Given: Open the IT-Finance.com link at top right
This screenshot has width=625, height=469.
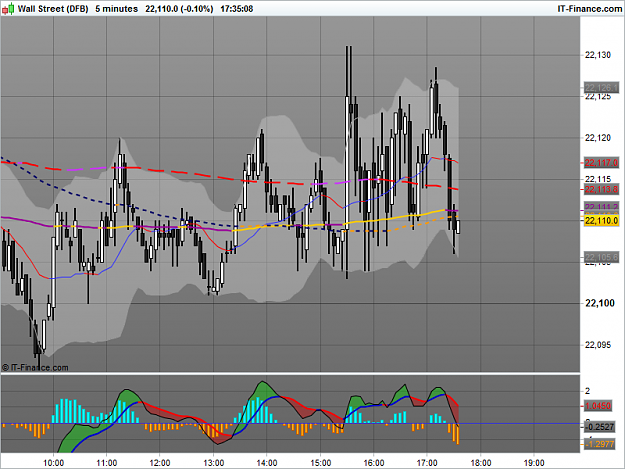Looking at the screenshot, I should [590, 9].
